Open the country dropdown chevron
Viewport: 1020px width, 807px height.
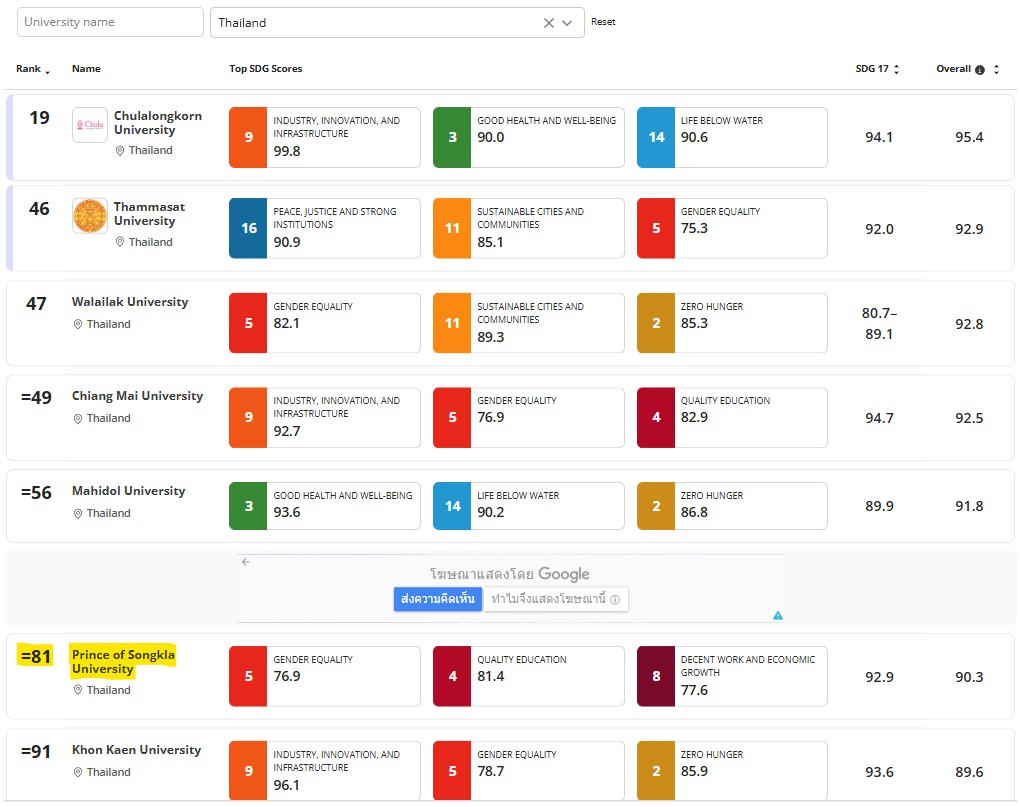point(567,23)
